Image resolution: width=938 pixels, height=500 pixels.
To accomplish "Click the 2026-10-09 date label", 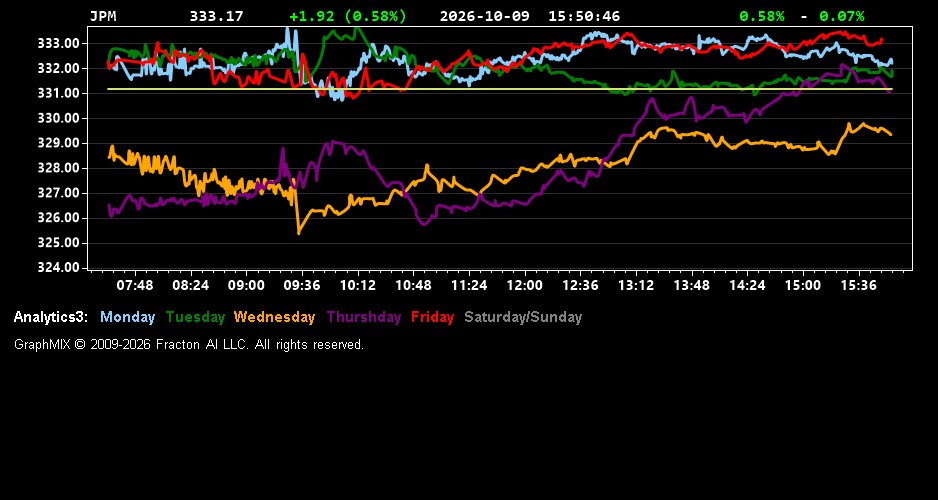I will pyautogui.click(x=485, y=17).
